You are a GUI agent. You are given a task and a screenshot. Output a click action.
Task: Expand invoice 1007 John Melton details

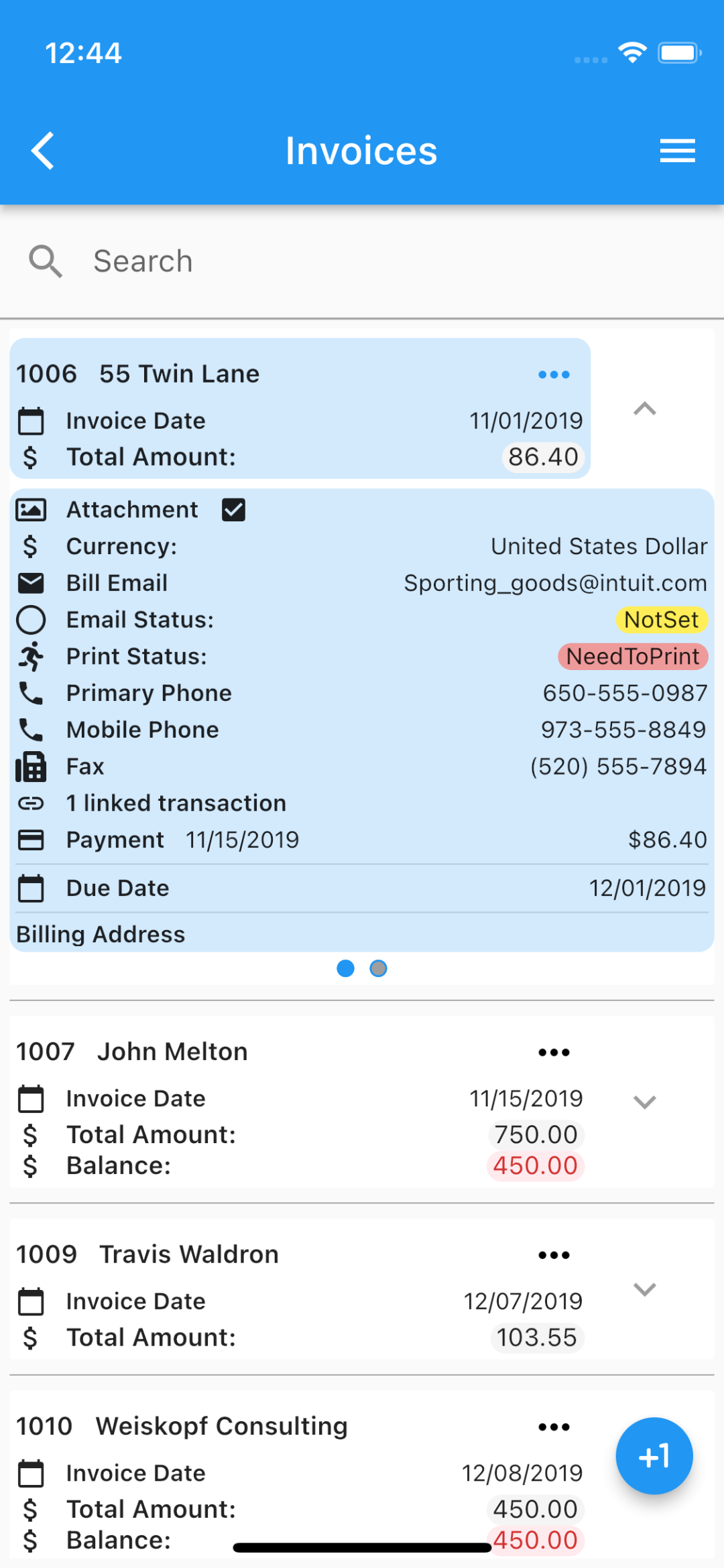644,1102
